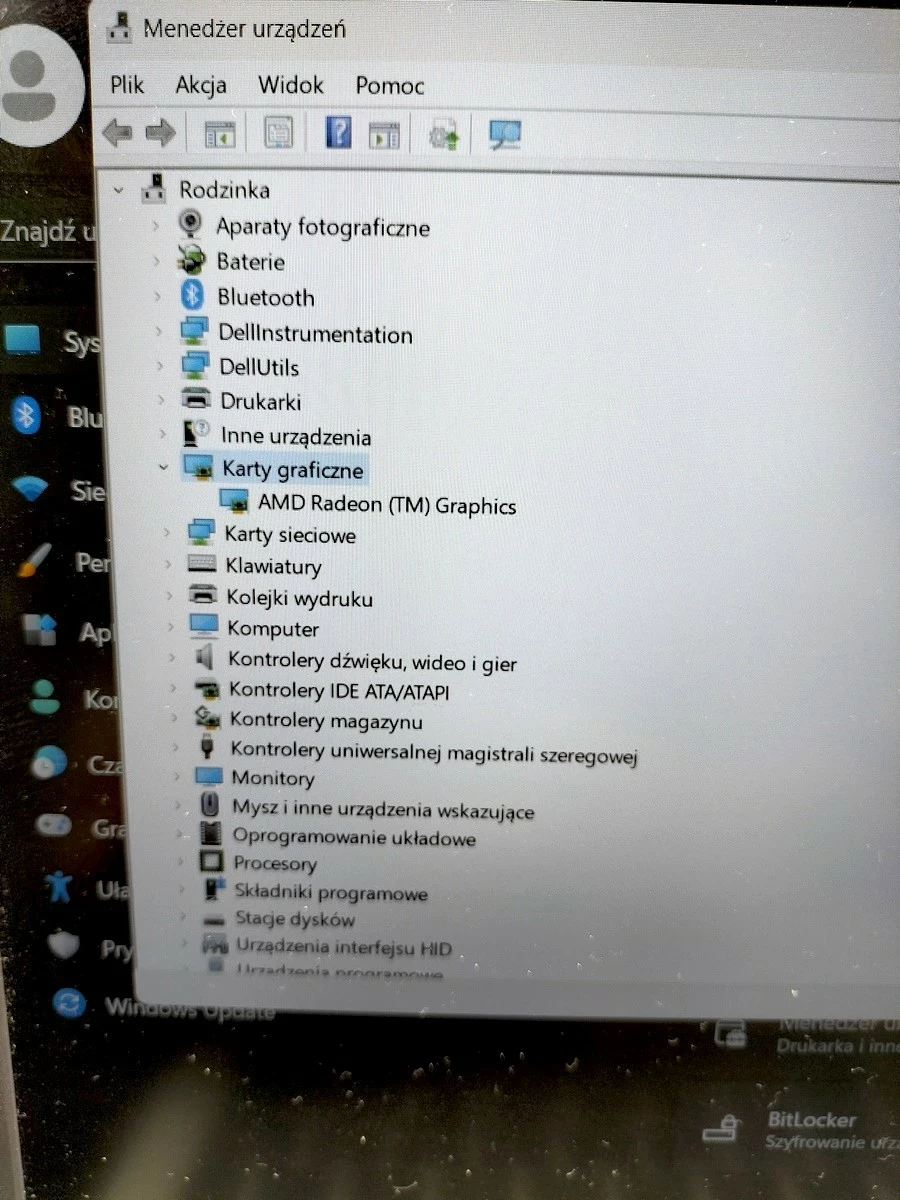900x1200 pixels.
Task: Click the Bluetooth device category icon
Action: tap(193, 296)
